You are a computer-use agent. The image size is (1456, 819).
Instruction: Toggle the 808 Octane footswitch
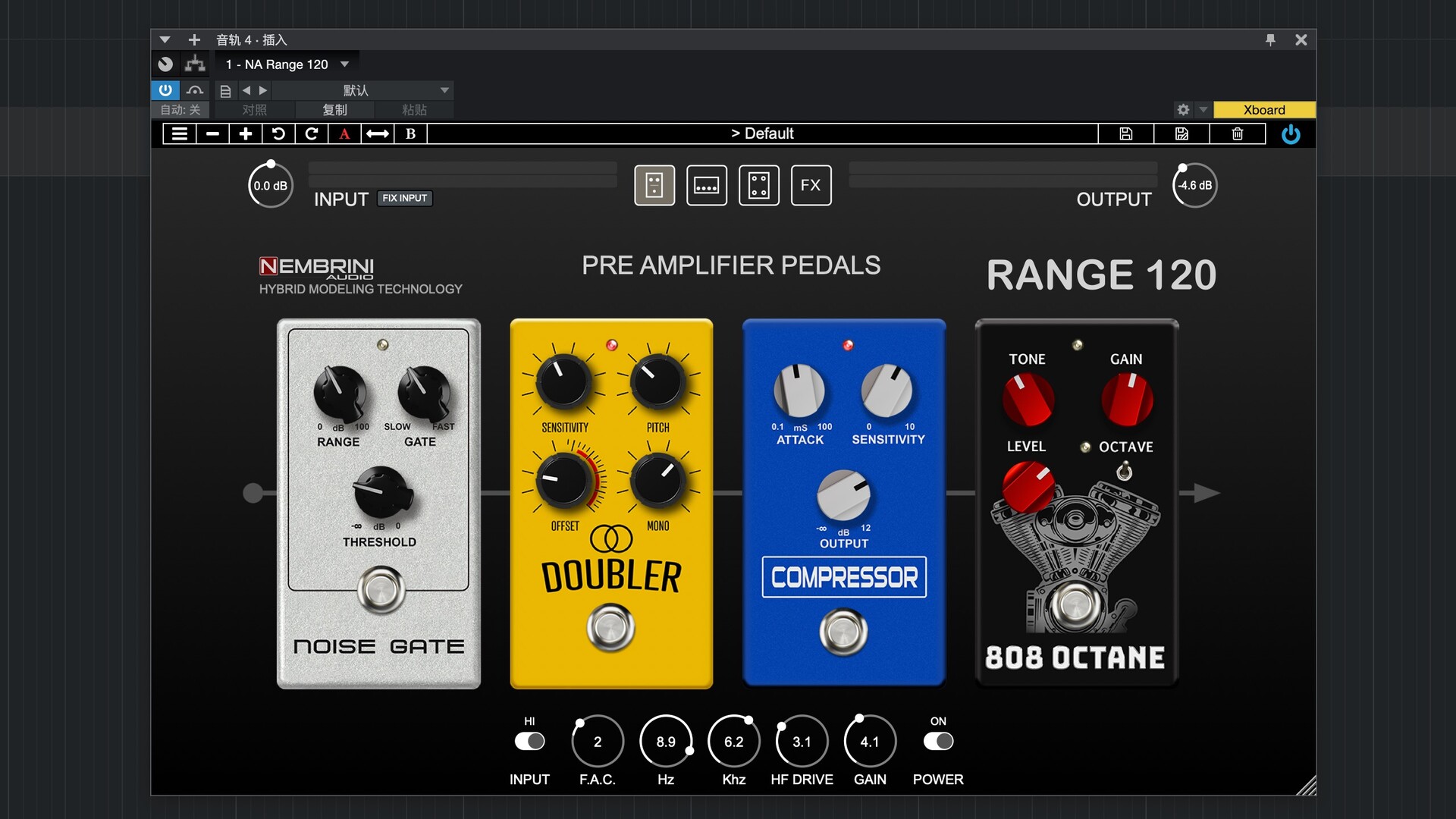pyautogui.click(x=1075, y=605)
